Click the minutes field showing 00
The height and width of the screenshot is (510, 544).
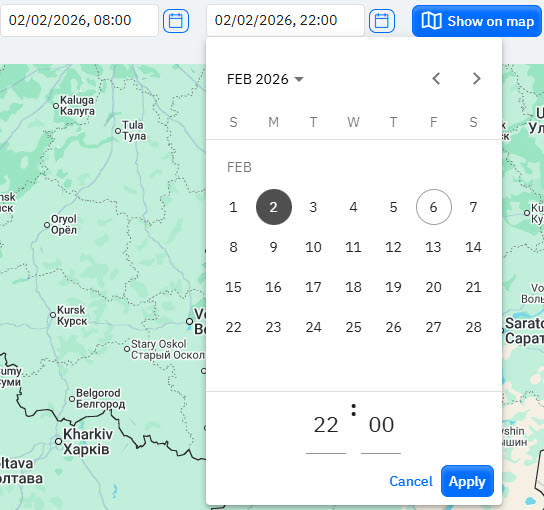[x=381, y=425]
